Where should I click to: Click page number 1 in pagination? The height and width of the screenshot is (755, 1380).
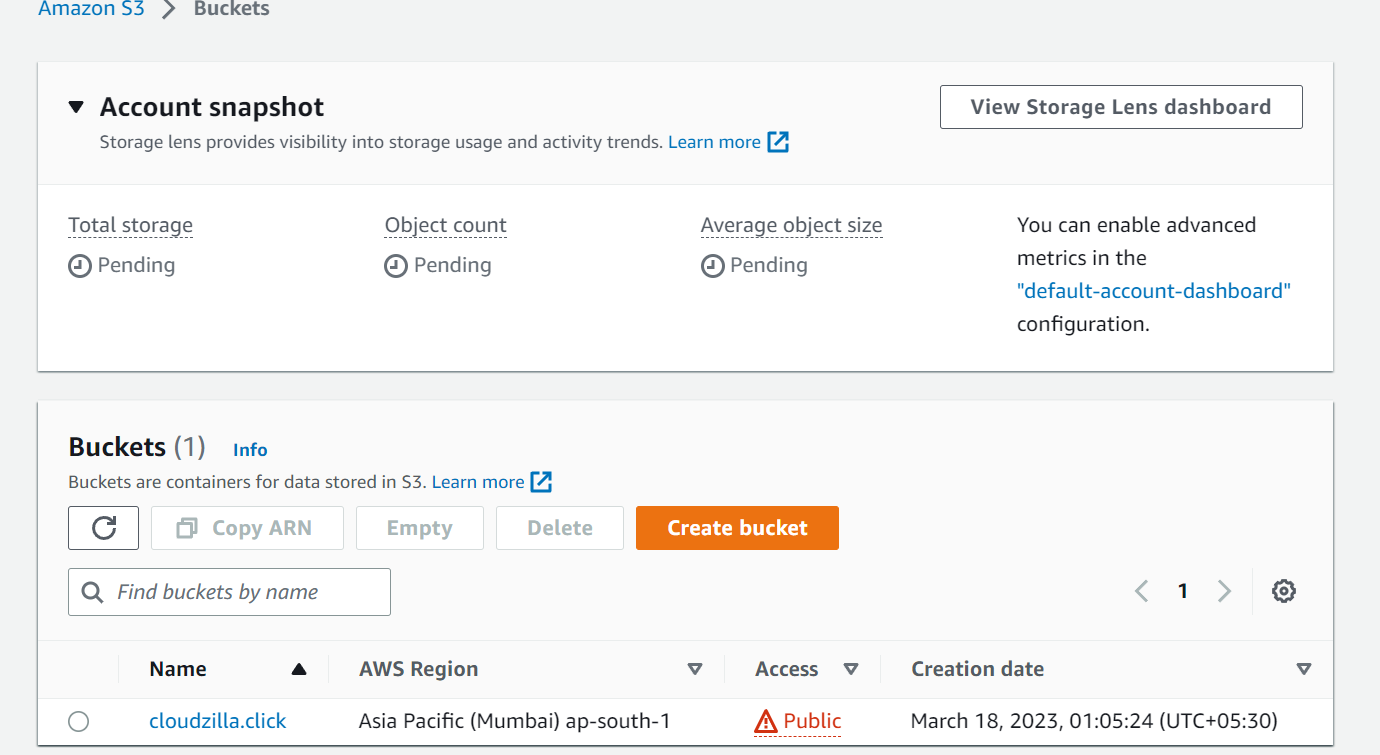(1183, 591)
